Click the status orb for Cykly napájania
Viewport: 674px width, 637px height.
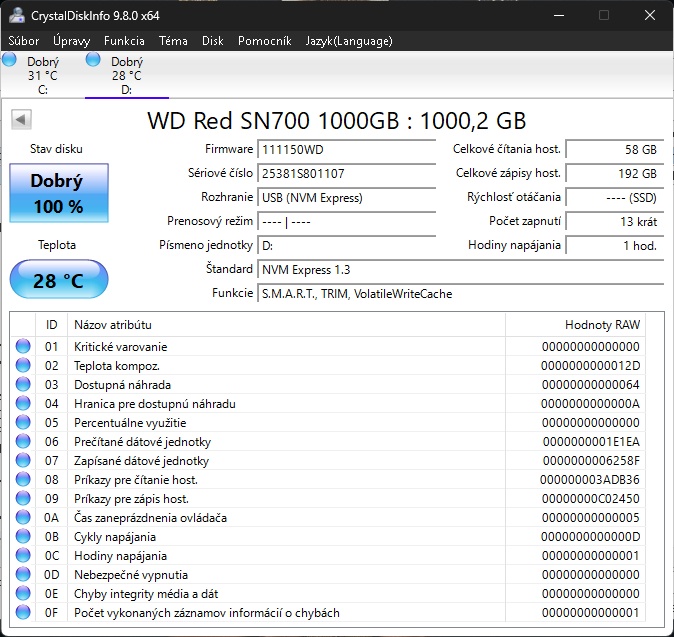(23, 536)
